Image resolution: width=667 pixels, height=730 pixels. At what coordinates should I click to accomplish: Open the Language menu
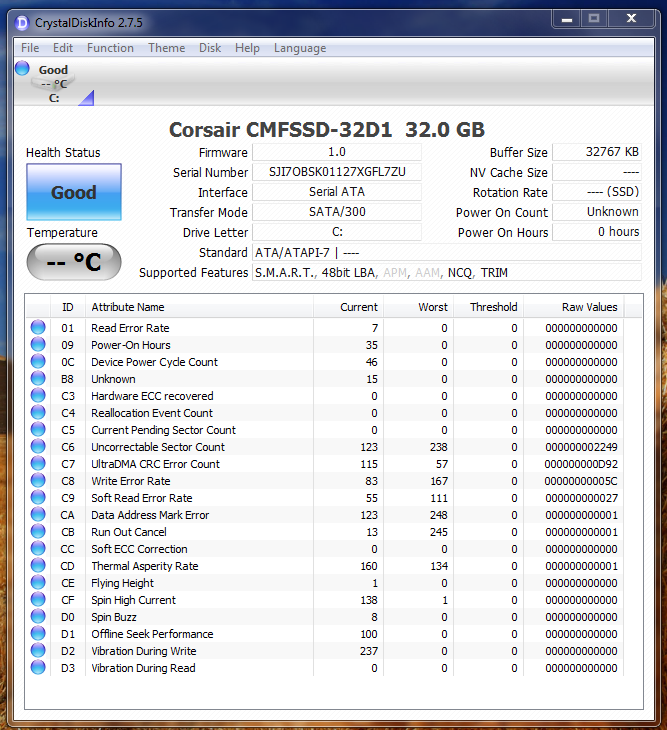click(x=300, y=48)
